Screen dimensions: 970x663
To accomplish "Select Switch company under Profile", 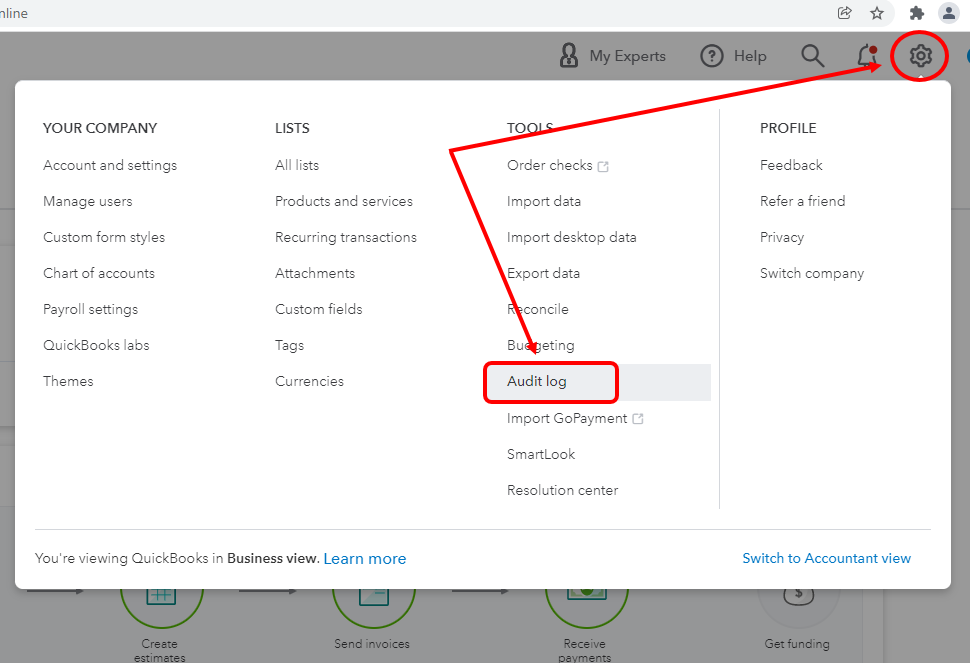I will pyautogui.click(x=812, y=273).
